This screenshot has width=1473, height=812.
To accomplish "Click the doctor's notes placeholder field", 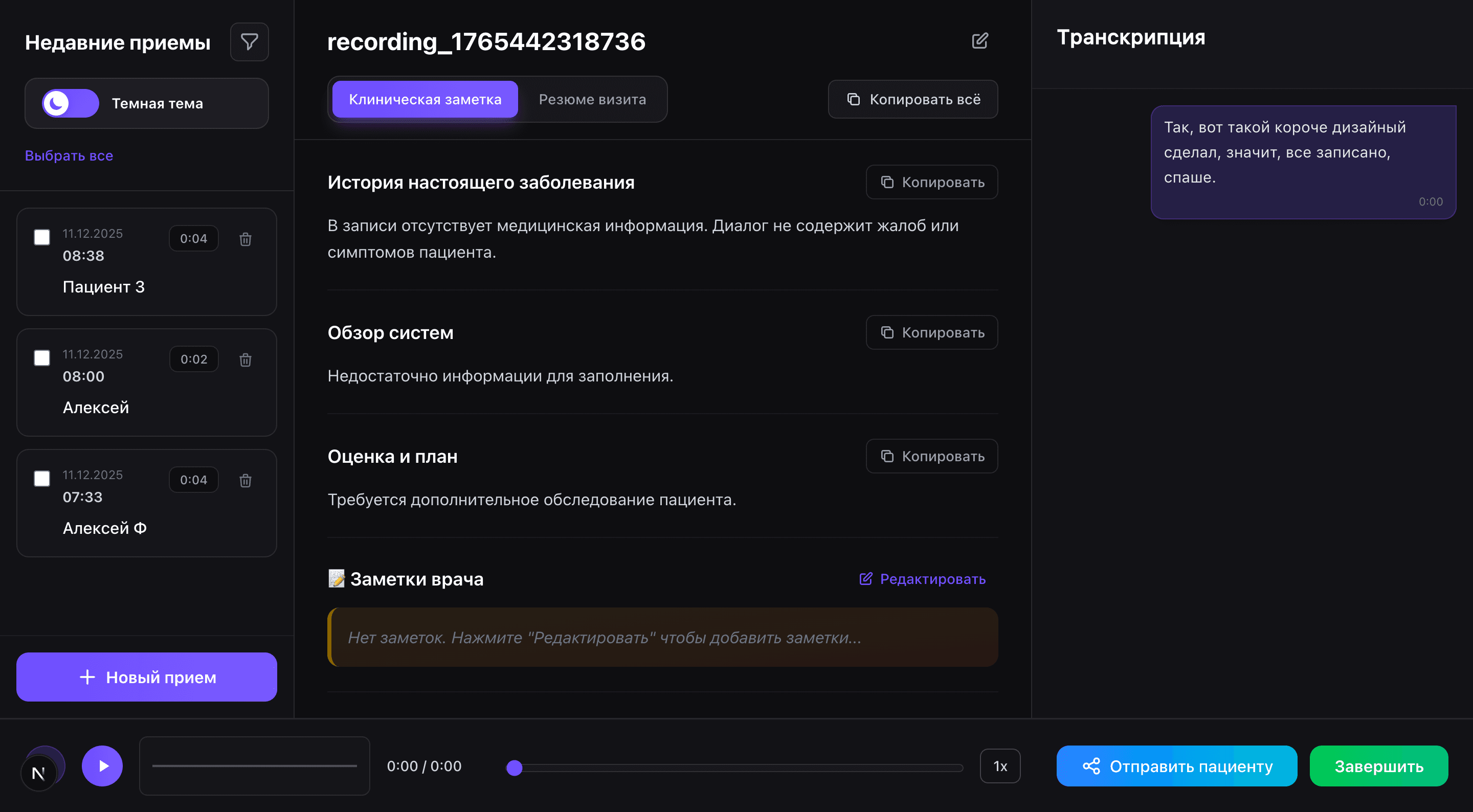I will pos(662,637).
